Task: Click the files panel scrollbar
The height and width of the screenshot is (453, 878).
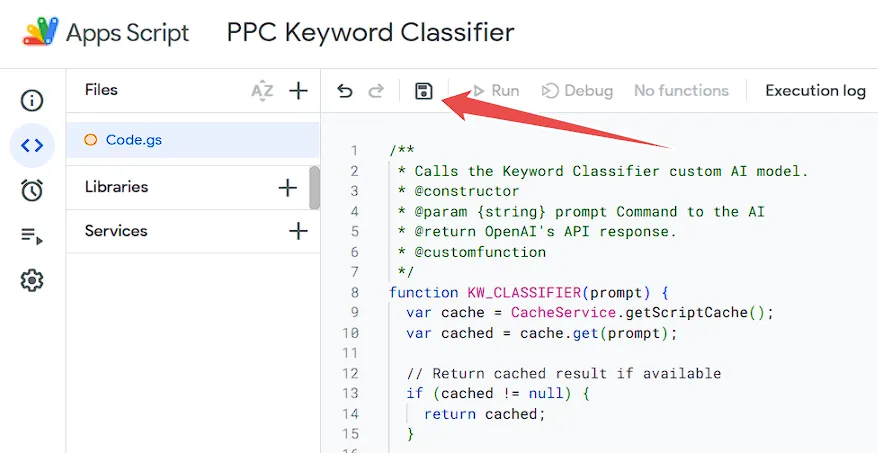Action: (315, 188)
